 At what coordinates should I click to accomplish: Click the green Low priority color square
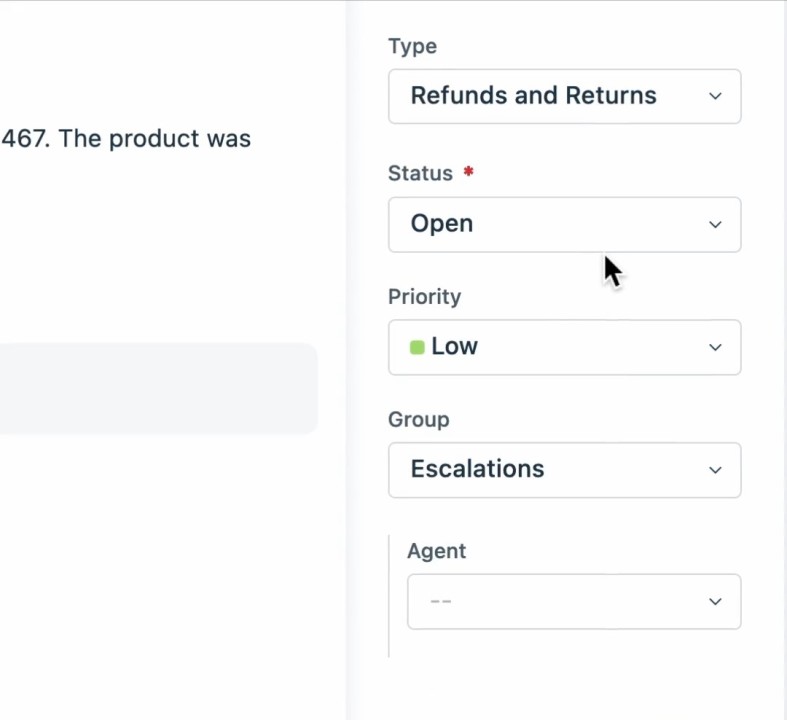coord(417,347)
